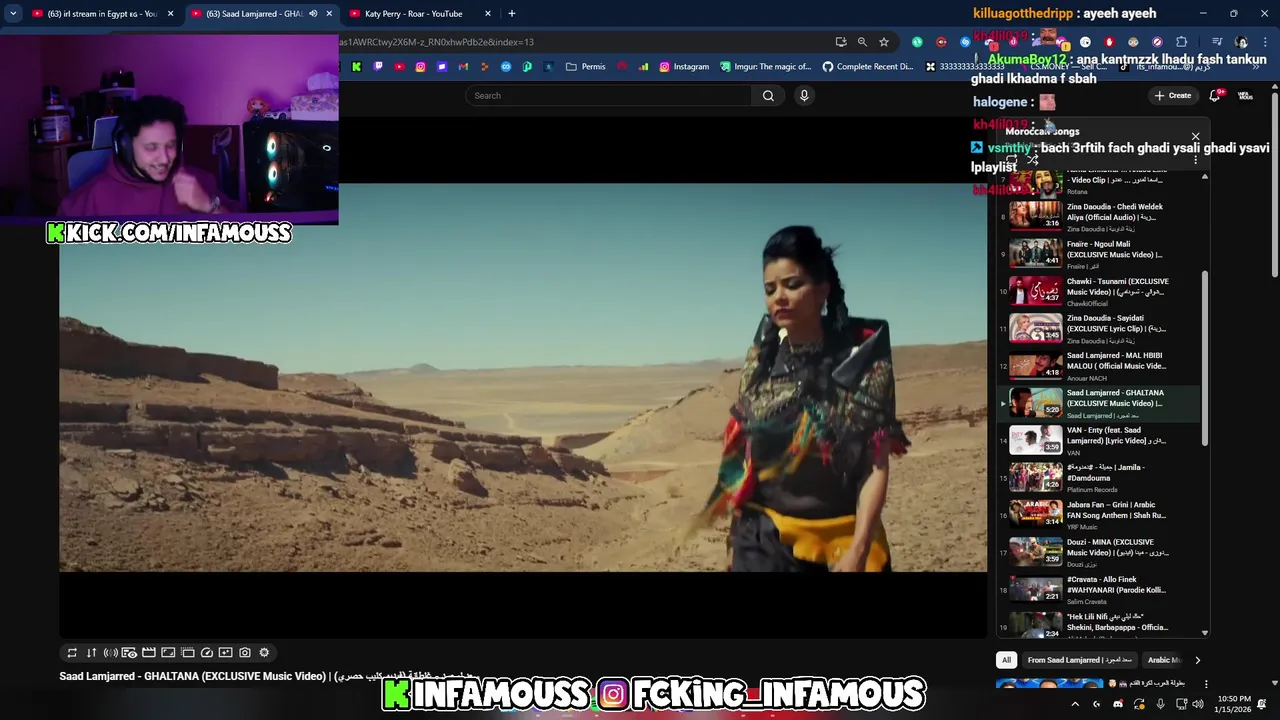Play Saad Lamjarred - MAL HBIBI MALOU

(x=1098, y=366)
